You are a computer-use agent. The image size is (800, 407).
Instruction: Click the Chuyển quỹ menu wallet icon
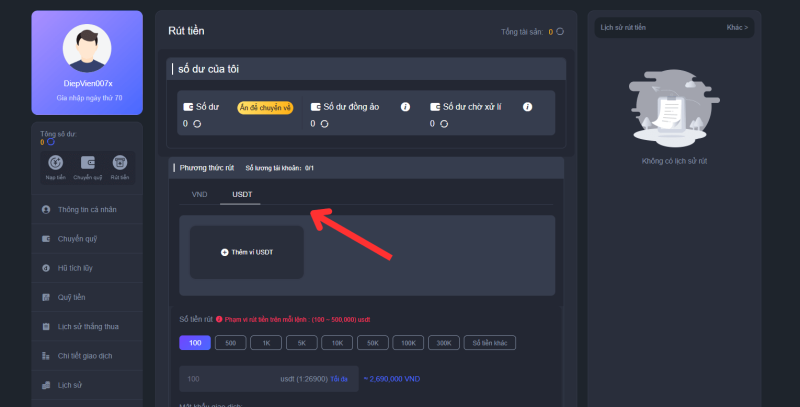[46, 239]
